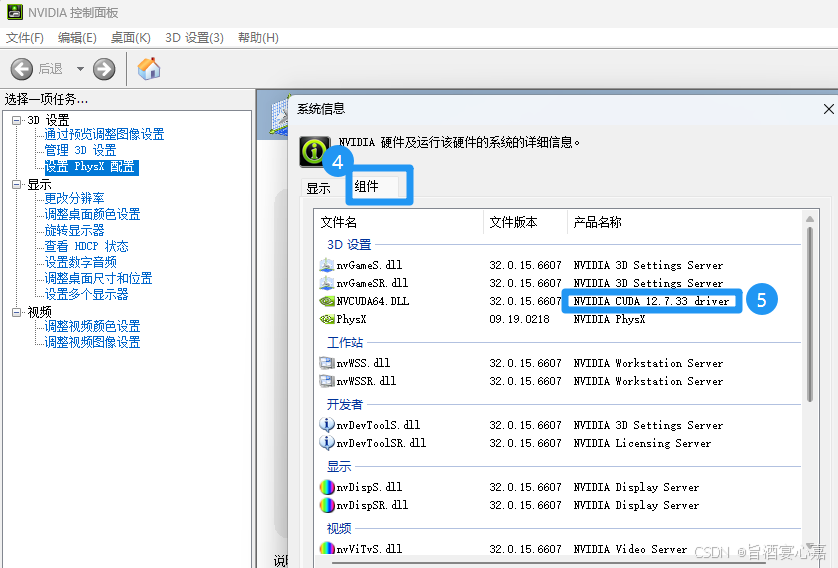Viewport: 838px width, 568px height.
Task: Click the nvGameS.dll file icon
Action: click(x=327, y=264)
